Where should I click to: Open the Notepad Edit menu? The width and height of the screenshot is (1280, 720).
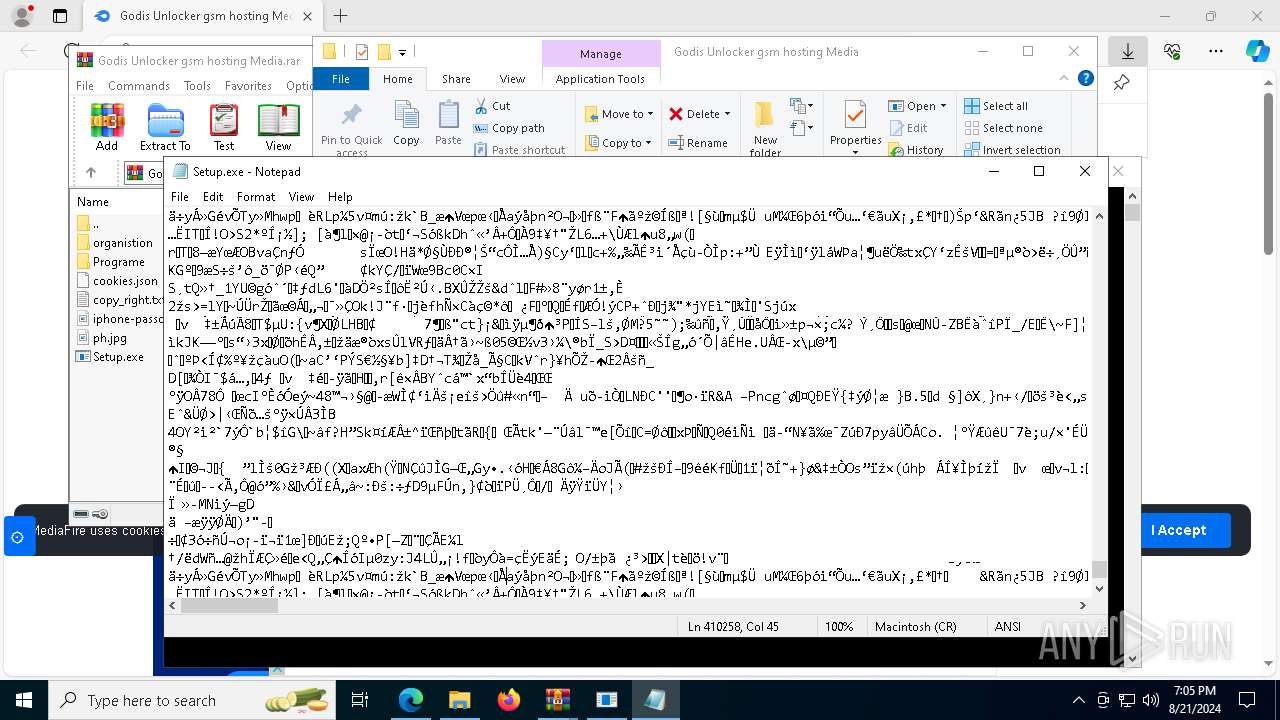click(x=213, y=197)
